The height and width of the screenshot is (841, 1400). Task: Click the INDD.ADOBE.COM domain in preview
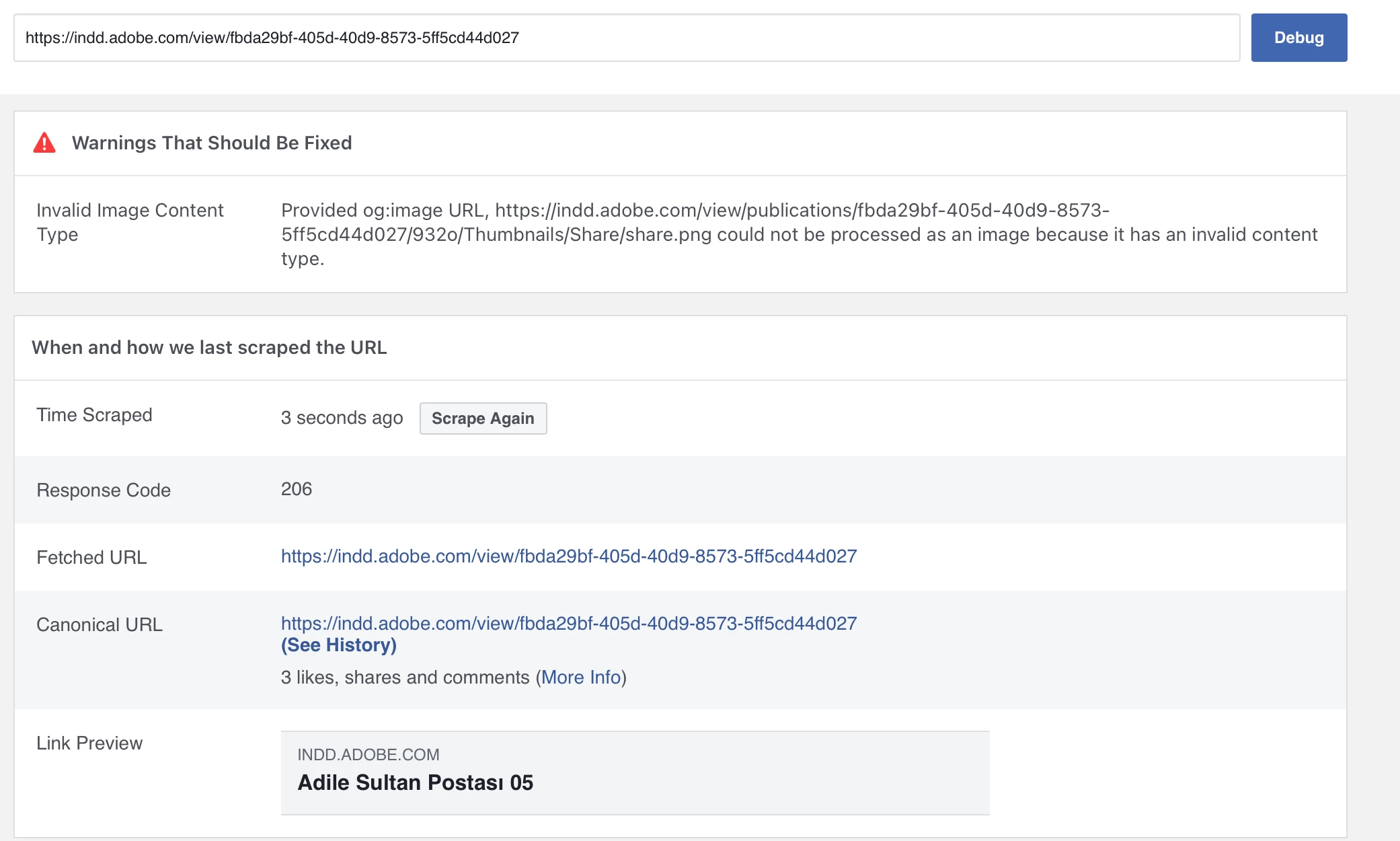pos(368,755)
